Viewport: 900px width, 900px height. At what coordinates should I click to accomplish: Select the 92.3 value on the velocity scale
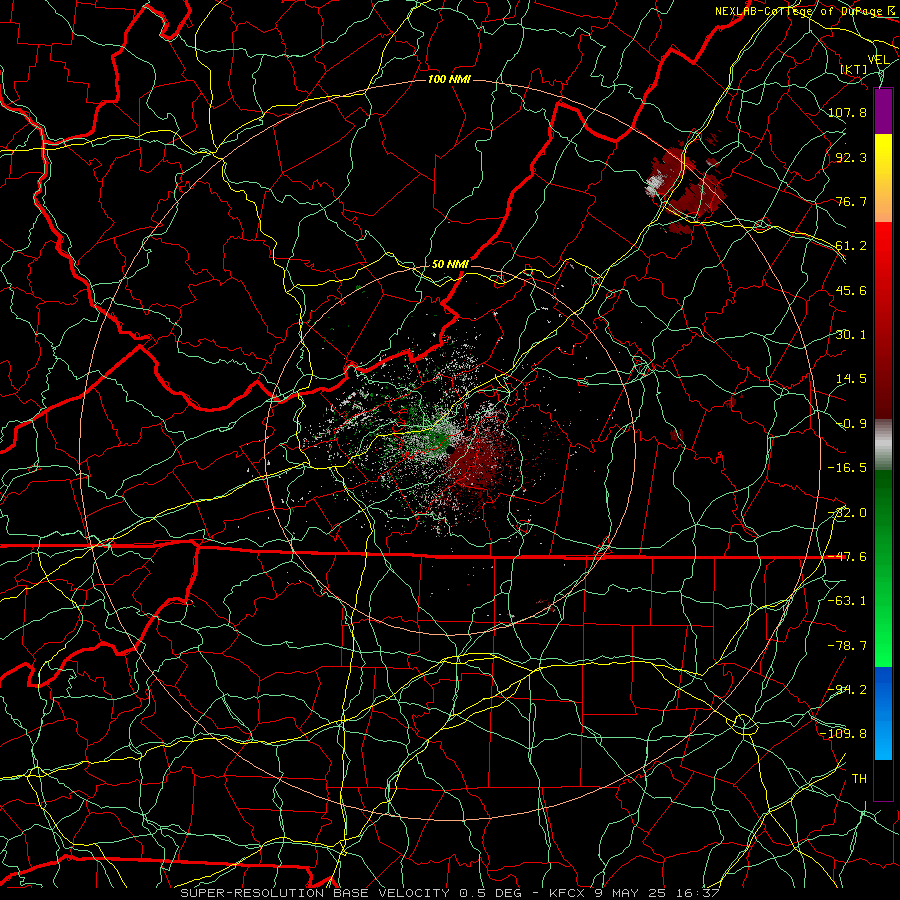[851, 157]
